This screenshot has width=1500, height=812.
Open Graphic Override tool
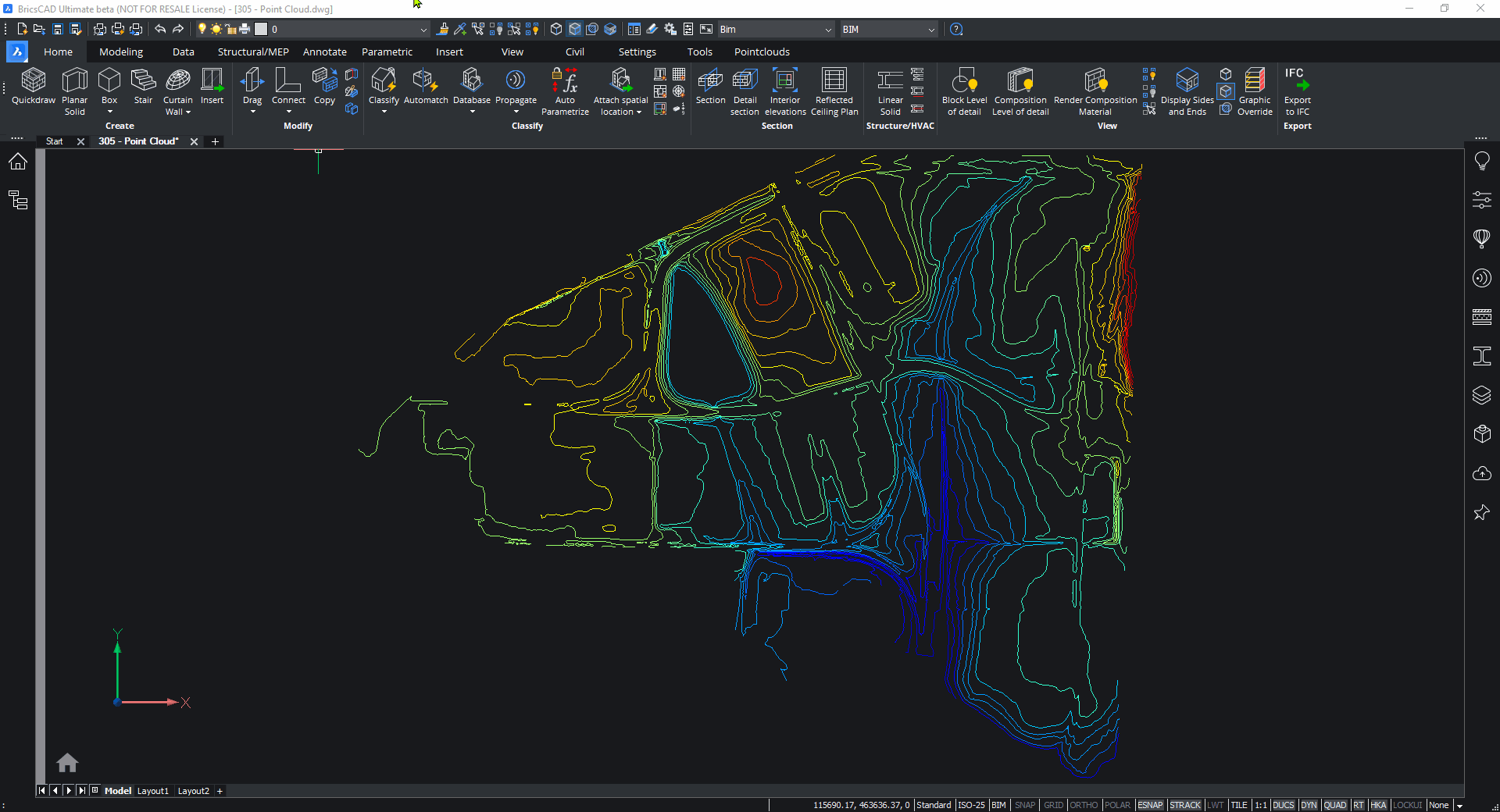click(1255, 92)
